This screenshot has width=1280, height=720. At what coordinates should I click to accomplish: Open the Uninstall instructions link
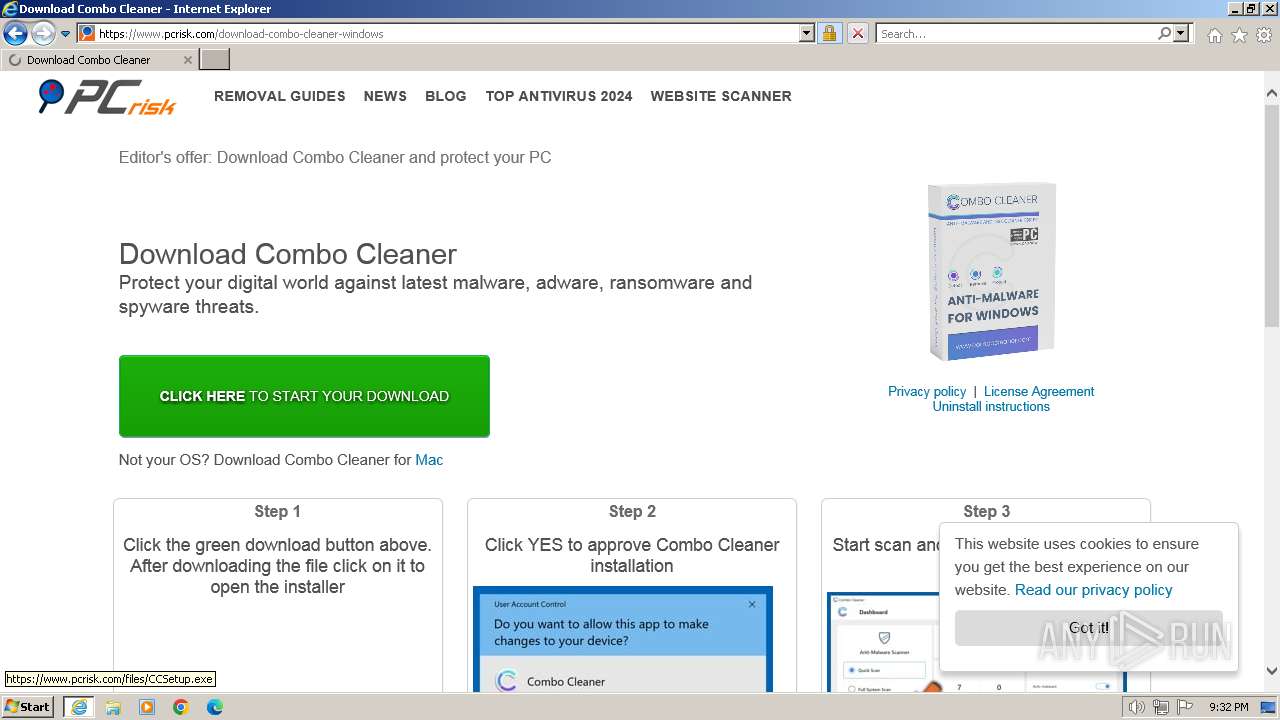pos(991,406)
